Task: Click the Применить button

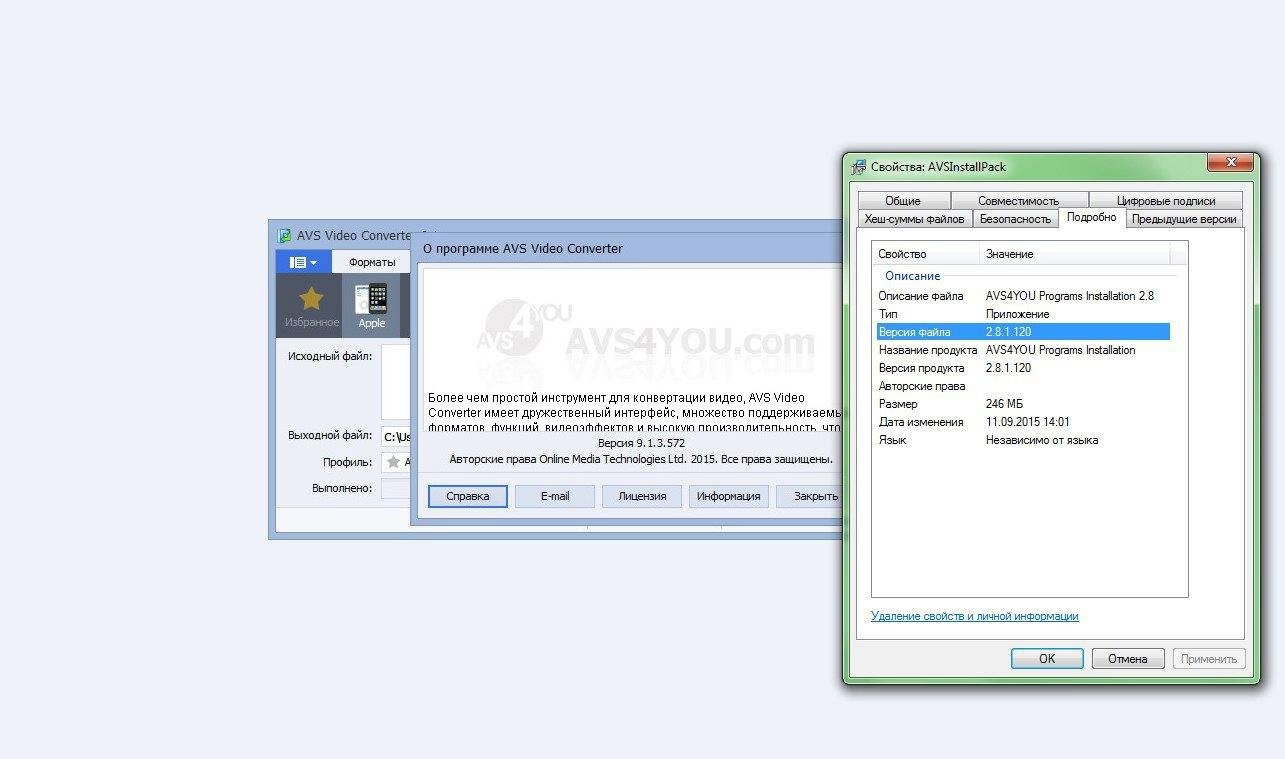Action: (1209, 659)
